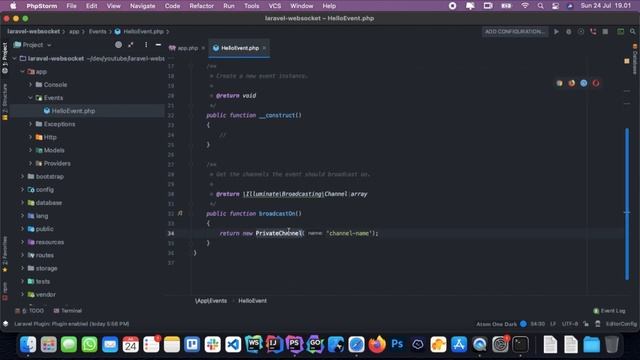640x360 pixels.
Task: Toggle the Favorites tool window side tab
Action: click(x=5, y=254)
